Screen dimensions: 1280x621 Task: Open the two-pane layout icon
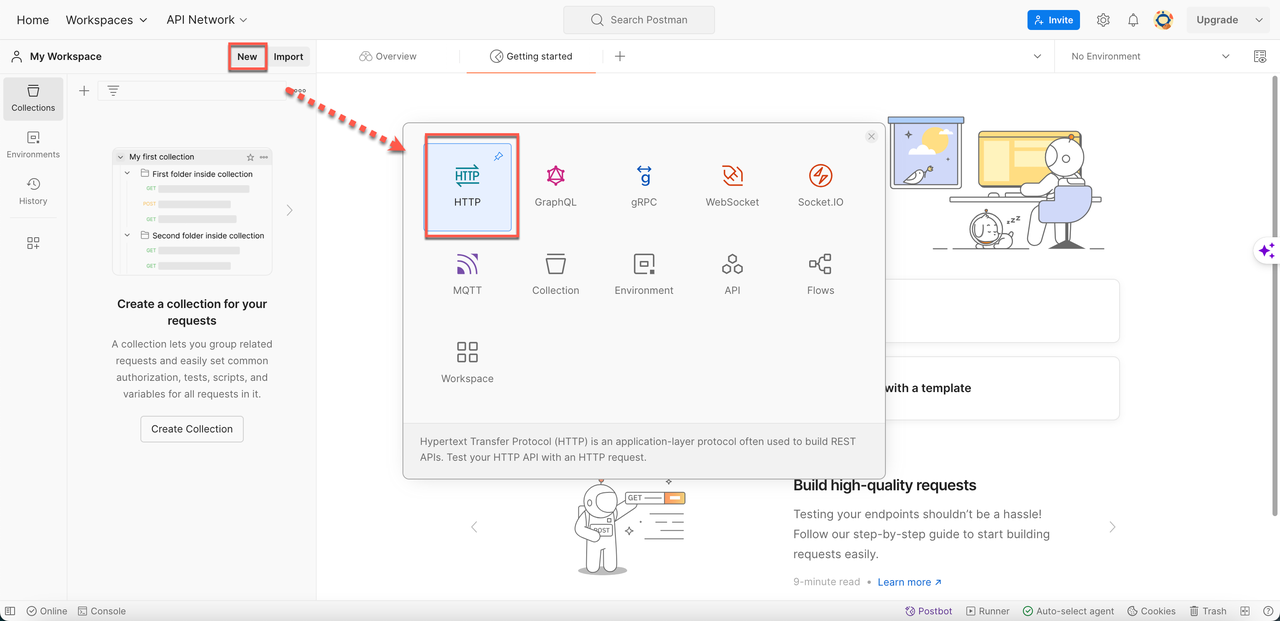point(1244,611)
